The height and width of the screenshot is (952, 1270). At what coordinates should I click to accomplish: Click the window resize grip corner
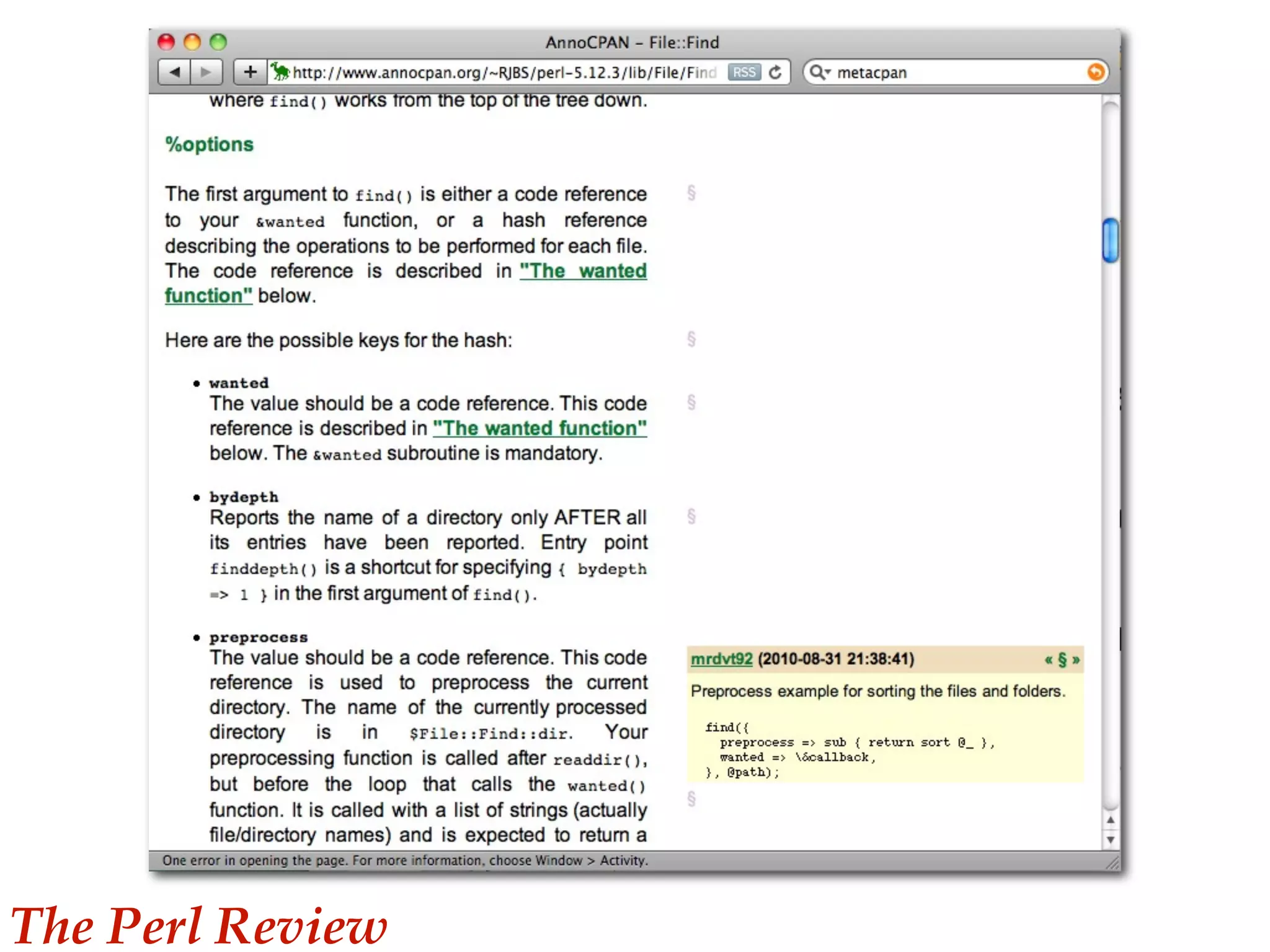1113,863
